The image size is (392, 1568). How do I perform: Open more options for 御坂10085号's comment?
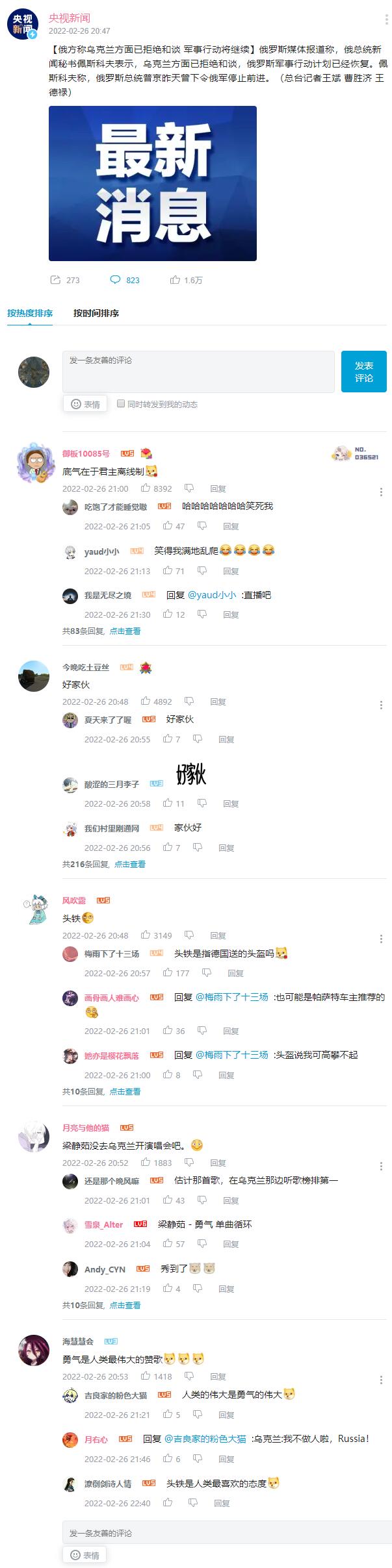pyautogui.click(x=381, y=492)
